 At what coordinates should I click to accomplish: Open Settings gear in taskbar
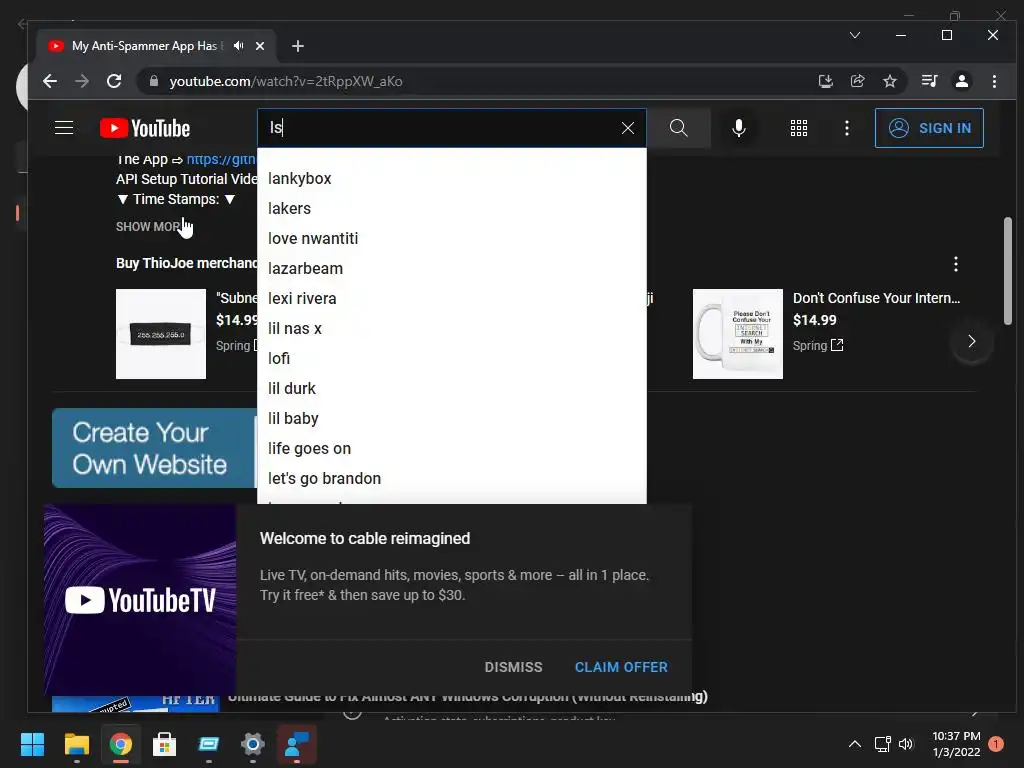click(x=252, y=744)
